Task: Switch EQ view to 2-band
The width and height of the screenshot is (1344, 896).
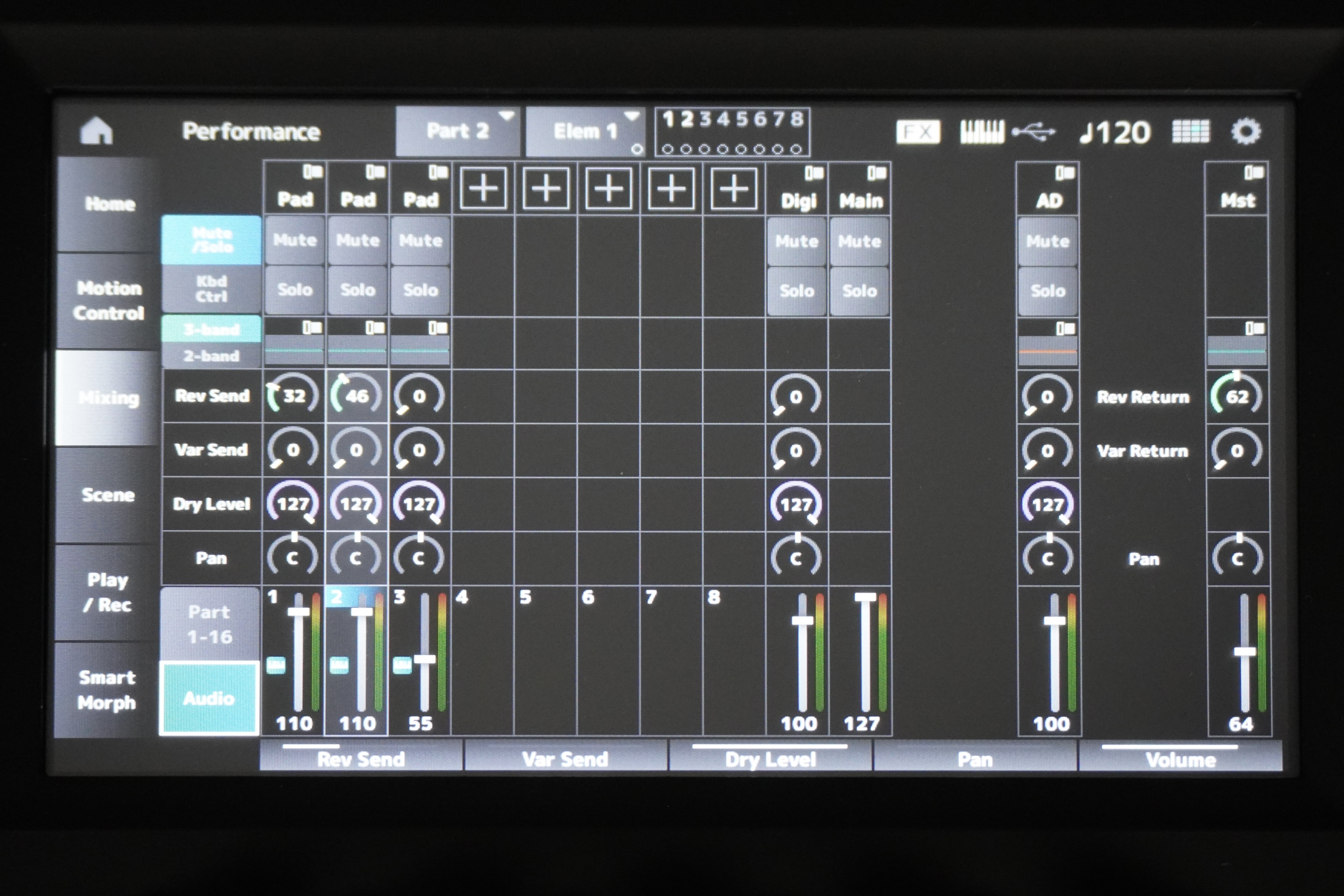Action: 211,356
